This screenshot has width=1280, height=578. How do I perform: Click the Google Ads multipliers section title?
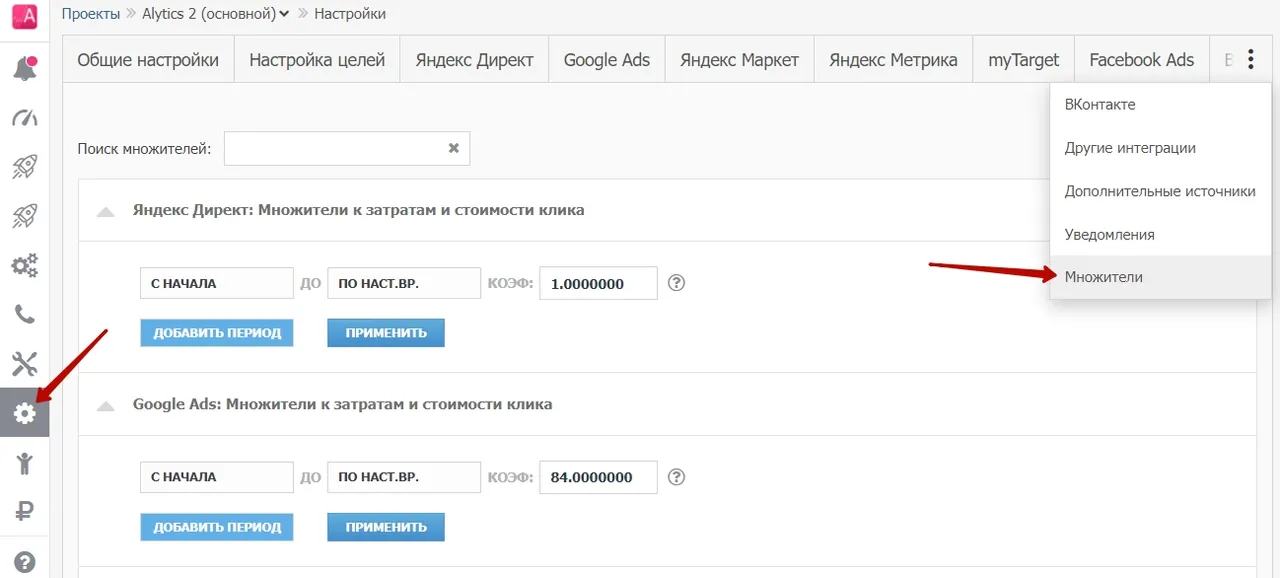(x=342, y=405)
